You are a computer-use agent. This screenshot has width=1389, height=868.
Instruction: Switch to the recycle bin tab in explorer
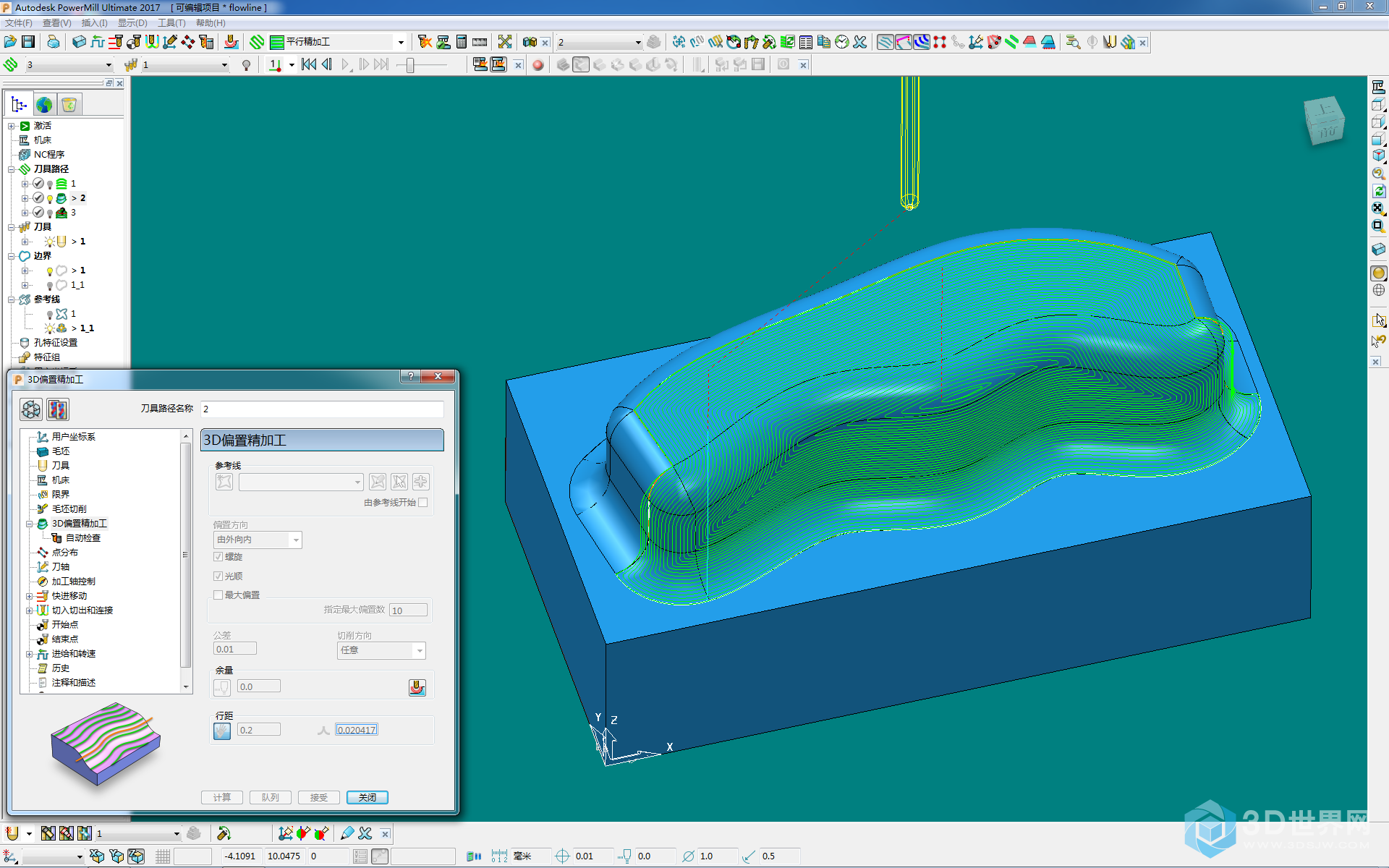pyautogui.click(x=69, y=105)
